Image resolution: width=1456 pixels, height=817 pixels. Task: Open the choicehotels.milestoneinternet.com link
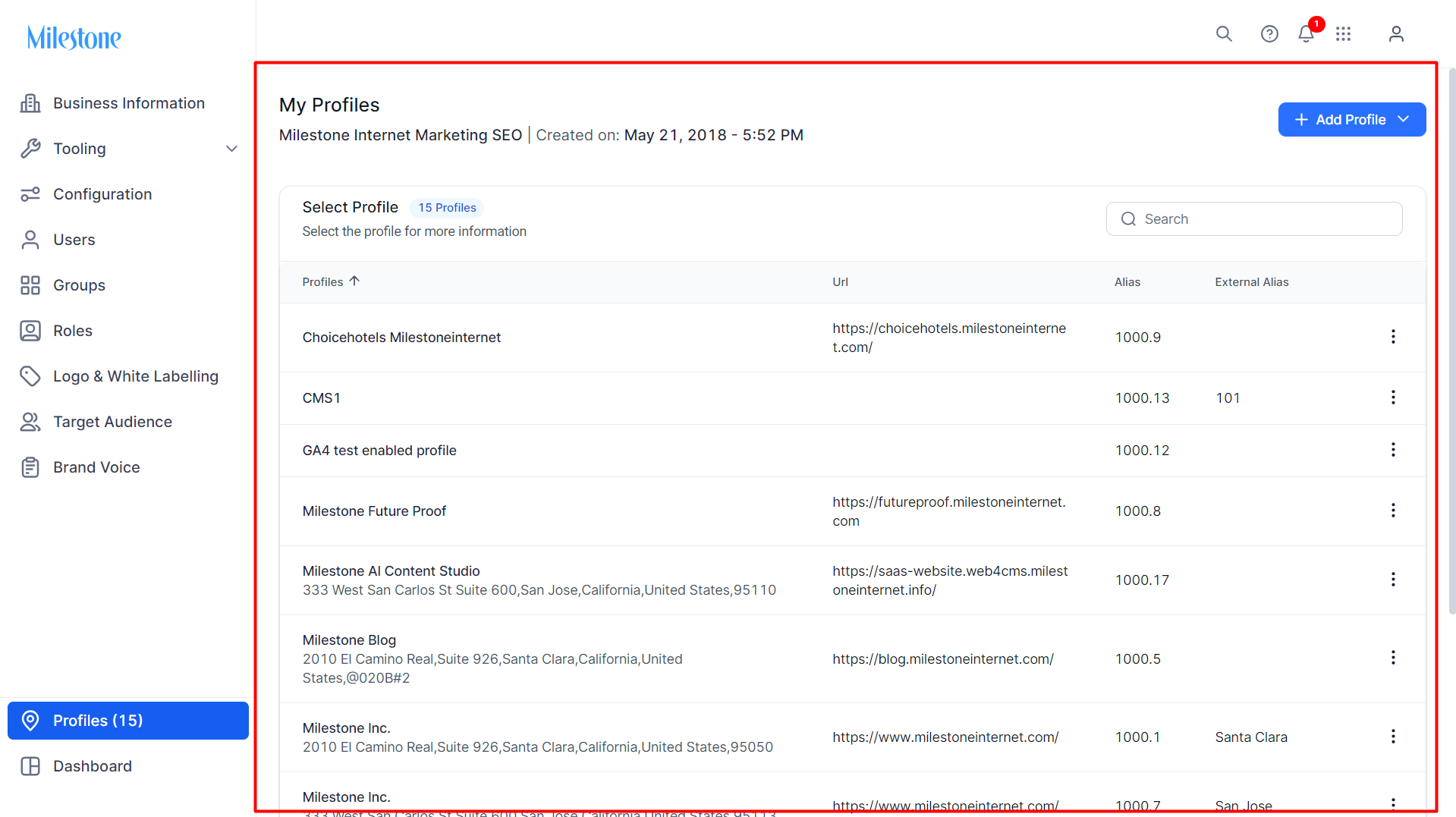point(949,338)
